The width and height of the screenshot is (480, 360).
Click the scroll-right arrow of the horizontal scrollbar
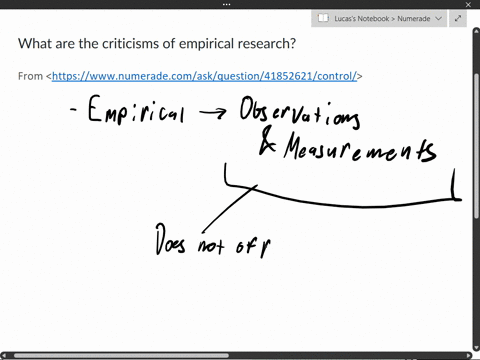click(468, 356)
